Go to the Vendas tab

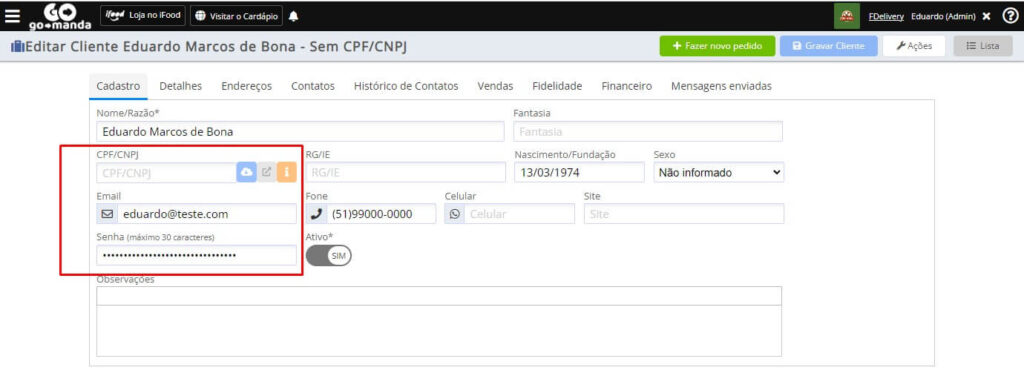pos(495,86)
